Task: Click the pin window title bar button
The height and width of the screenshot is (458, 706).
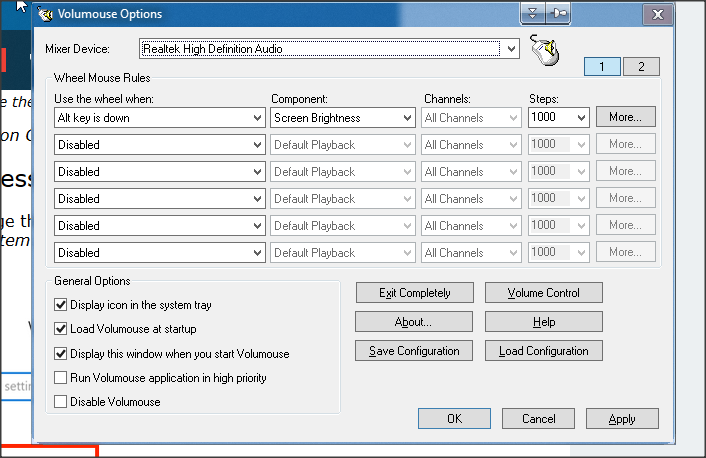Action: coord(558,14)
